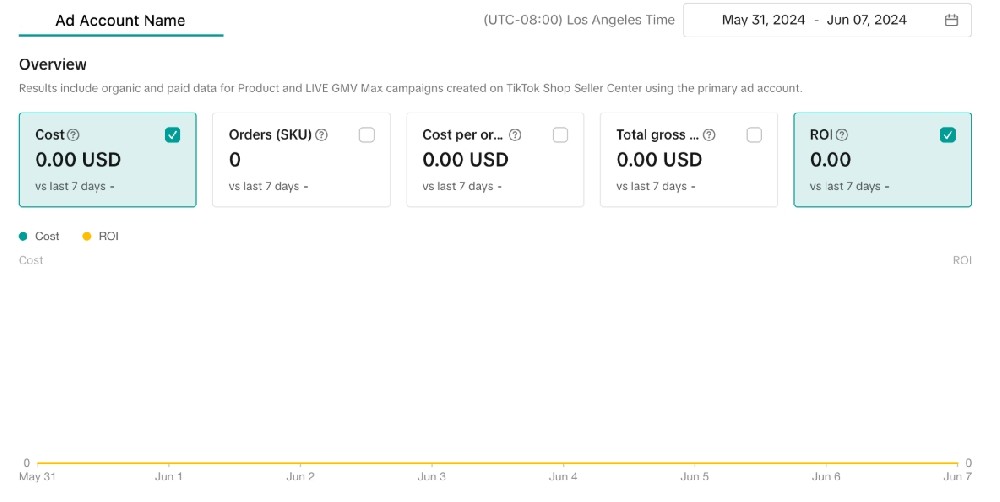Uncheck the ROI metric checkbox
Viewport: 1000px width, 502px height.
pos(948,135)
